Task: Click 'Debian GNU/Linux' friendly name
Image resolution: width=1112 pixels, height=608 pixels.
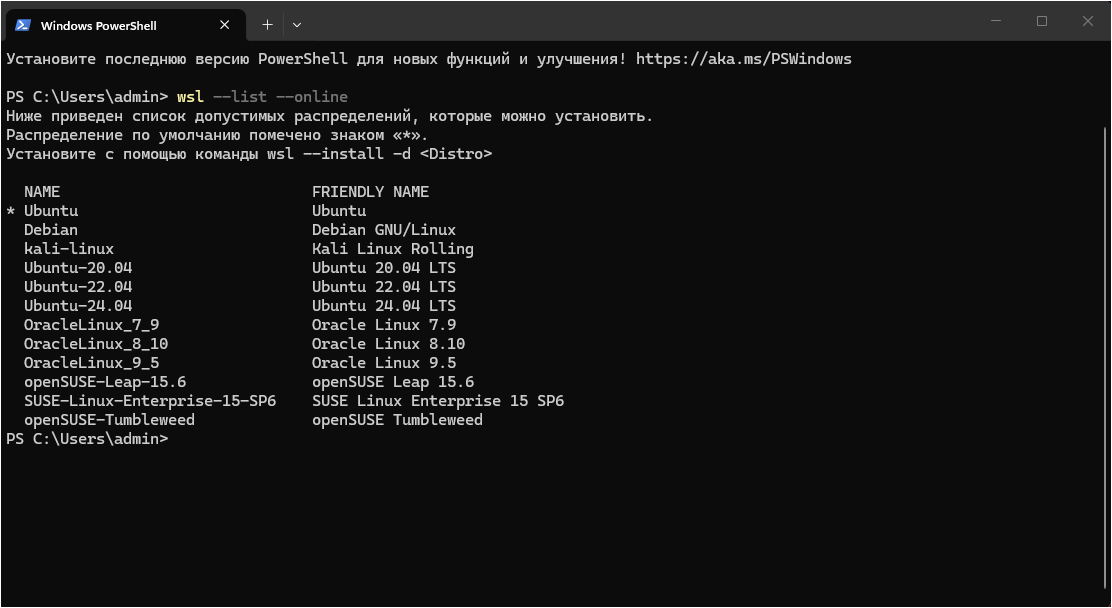Action: click(384, 230)
